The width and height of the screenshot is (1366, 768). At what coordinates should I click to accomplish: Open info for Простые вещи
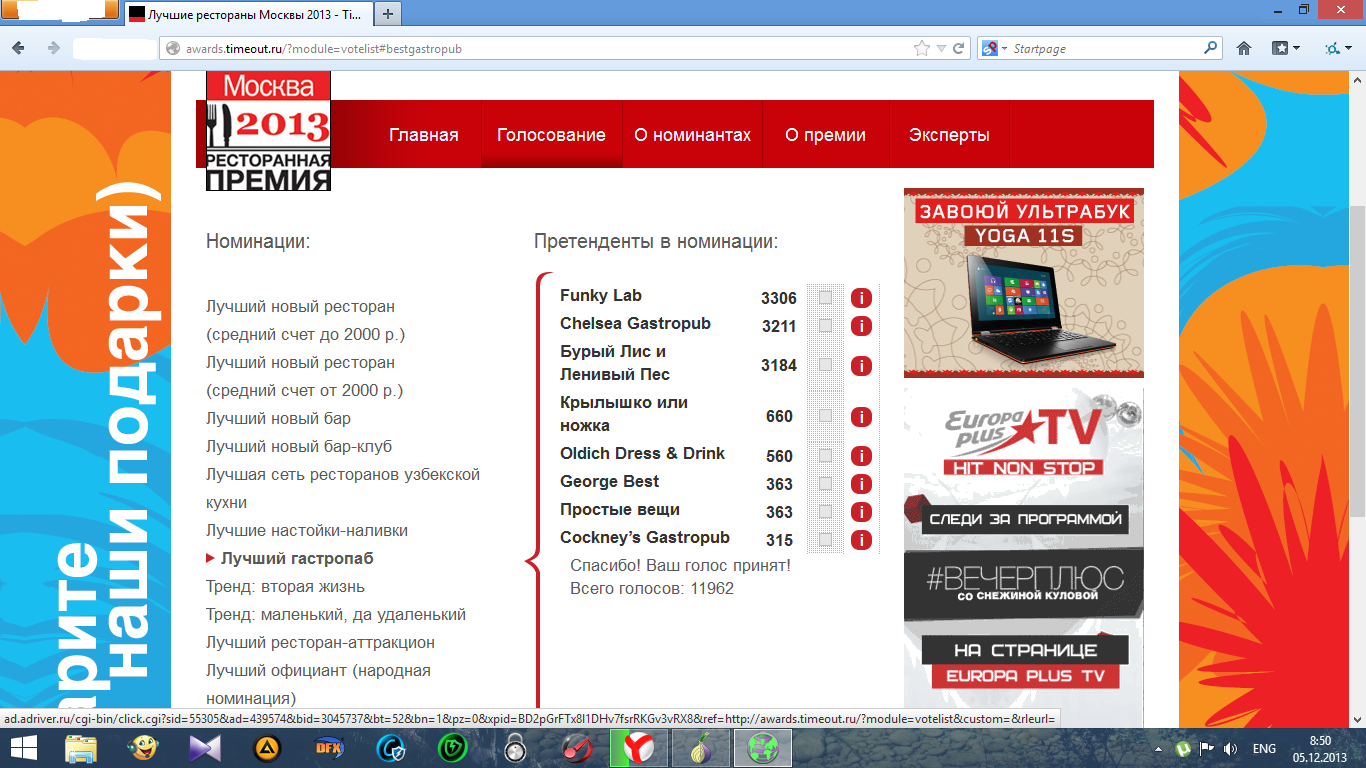point(861,512)
